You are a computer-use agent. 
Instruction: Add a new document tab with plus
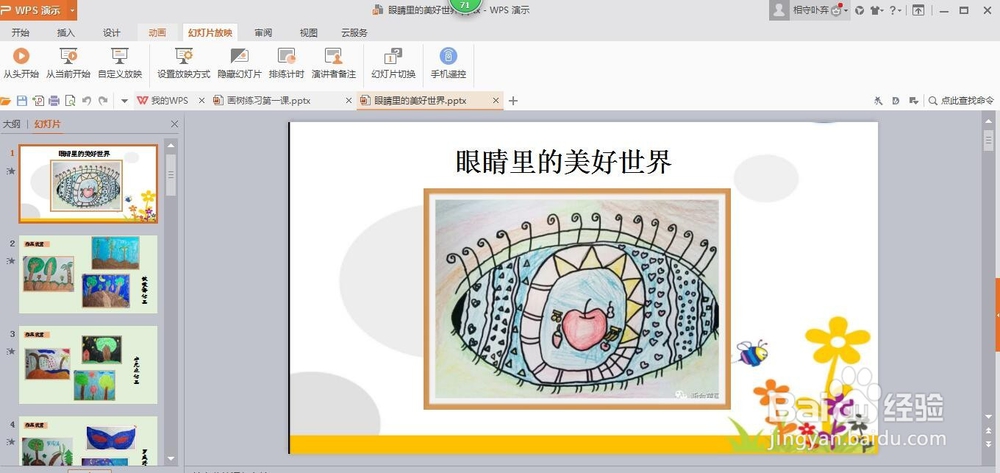coord(513,101)
